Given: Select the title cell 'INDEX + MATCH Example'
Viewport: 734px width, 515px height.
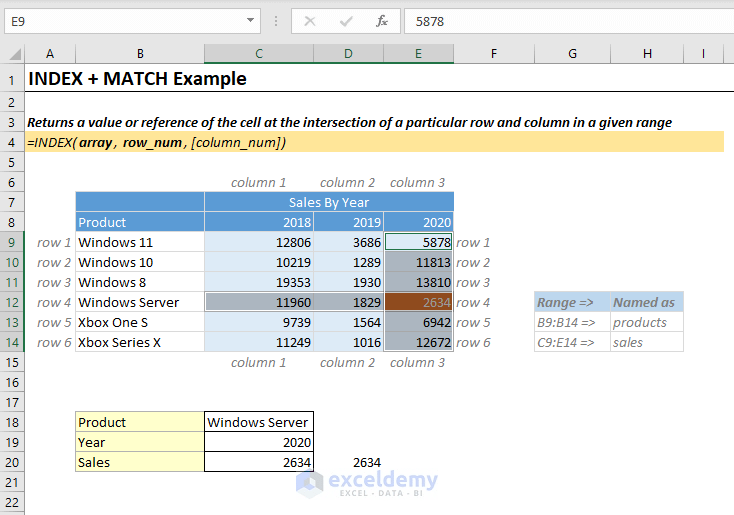Looking at the screenshot, I should click(x=137, y=79).
